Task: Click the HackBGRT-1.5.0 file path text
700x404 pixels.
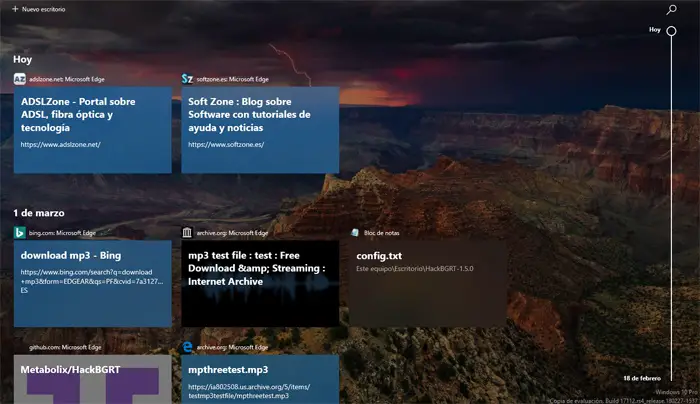Action: coord(415,269)
